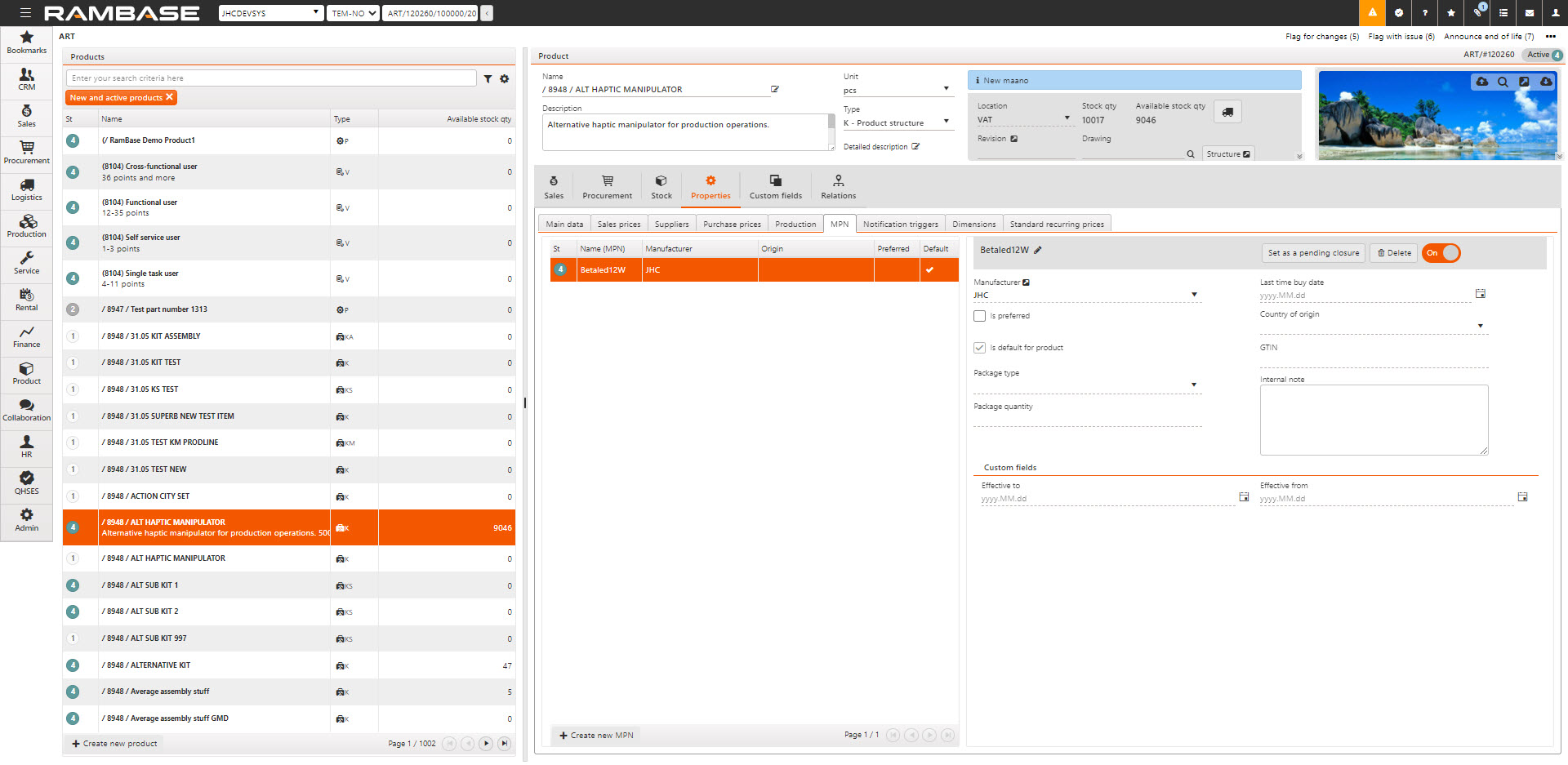This screenshot has height=765, width=1568.
Task: Check the Is preferred checkbox
Action: pos(980,316)
